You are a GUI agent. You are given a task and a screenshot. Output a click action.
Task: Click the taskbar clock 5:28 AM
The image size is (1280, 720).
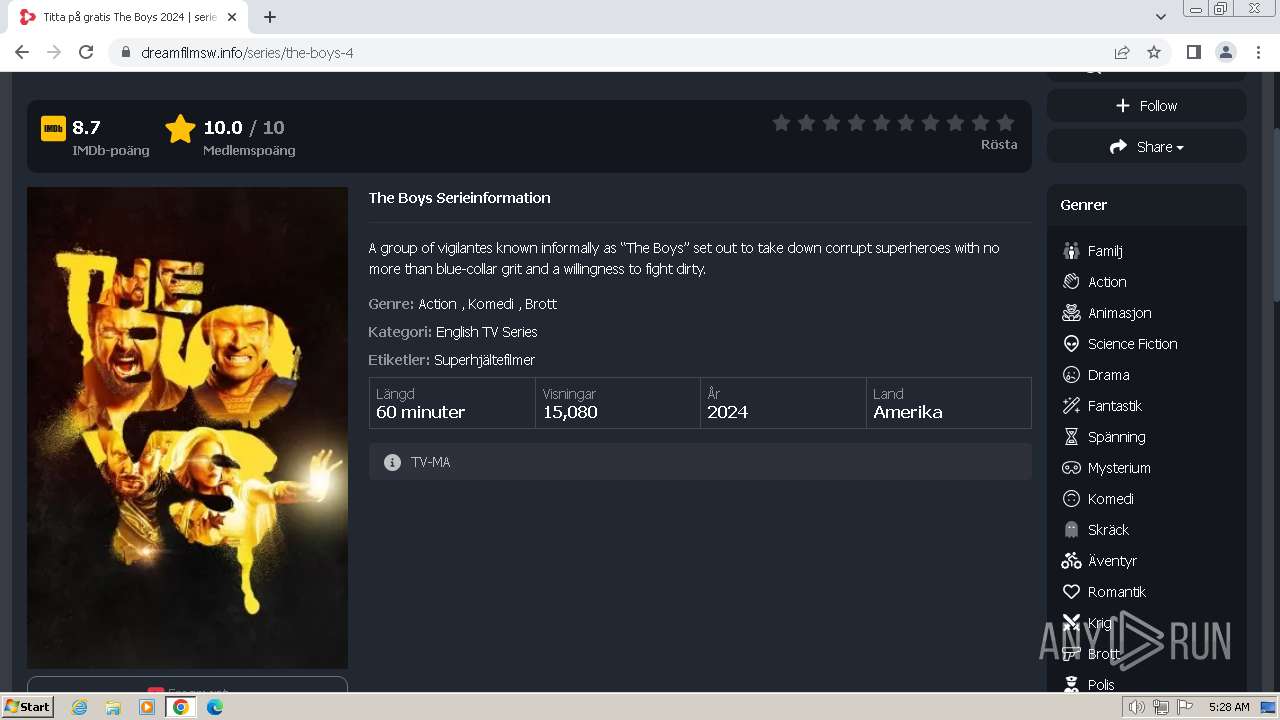coord(1229,707)
